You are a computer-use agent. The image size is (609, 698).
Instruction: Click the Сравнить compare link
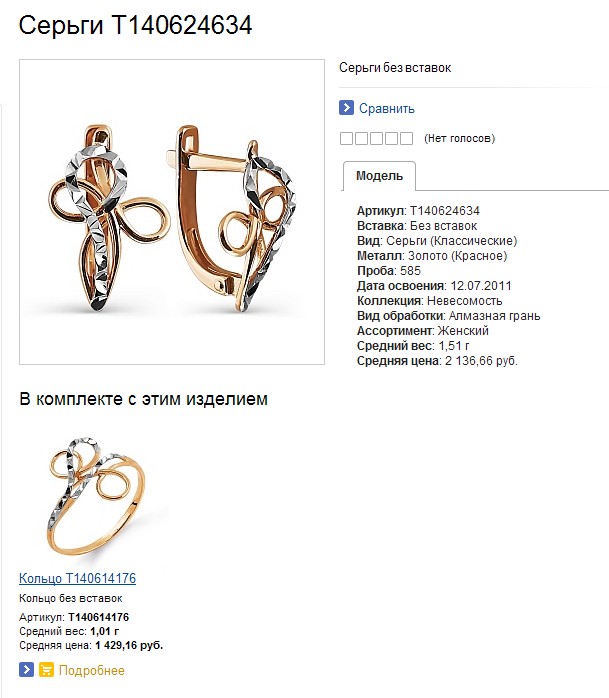[386, 108]
